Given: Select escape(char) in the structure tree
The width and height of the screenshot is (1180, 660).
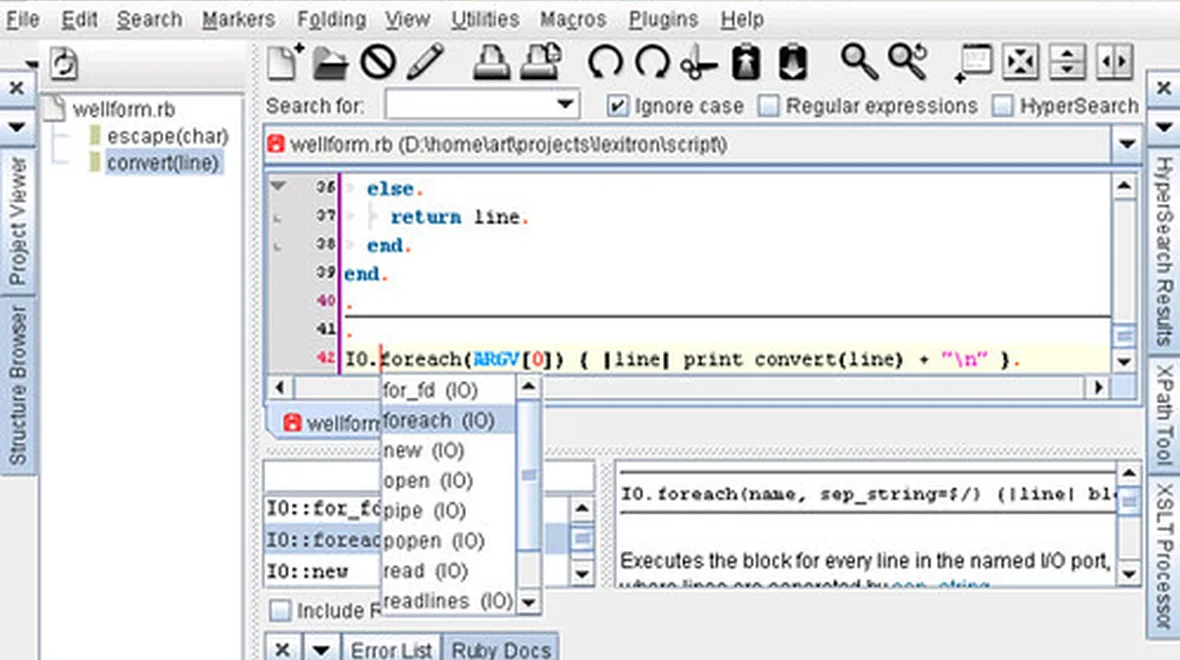Looking at the screenshot, I should click(167, 136).
